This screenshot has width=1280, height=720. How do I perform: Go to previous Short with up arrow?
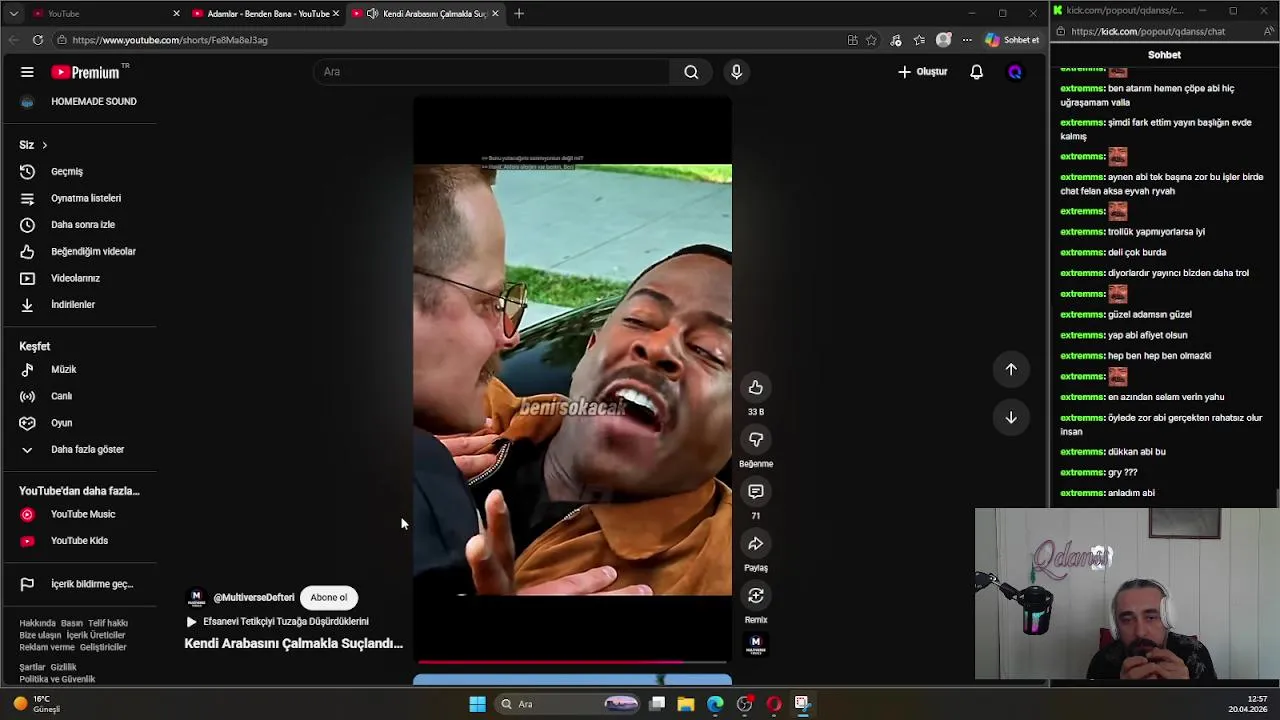click(x=1011, y=369)
